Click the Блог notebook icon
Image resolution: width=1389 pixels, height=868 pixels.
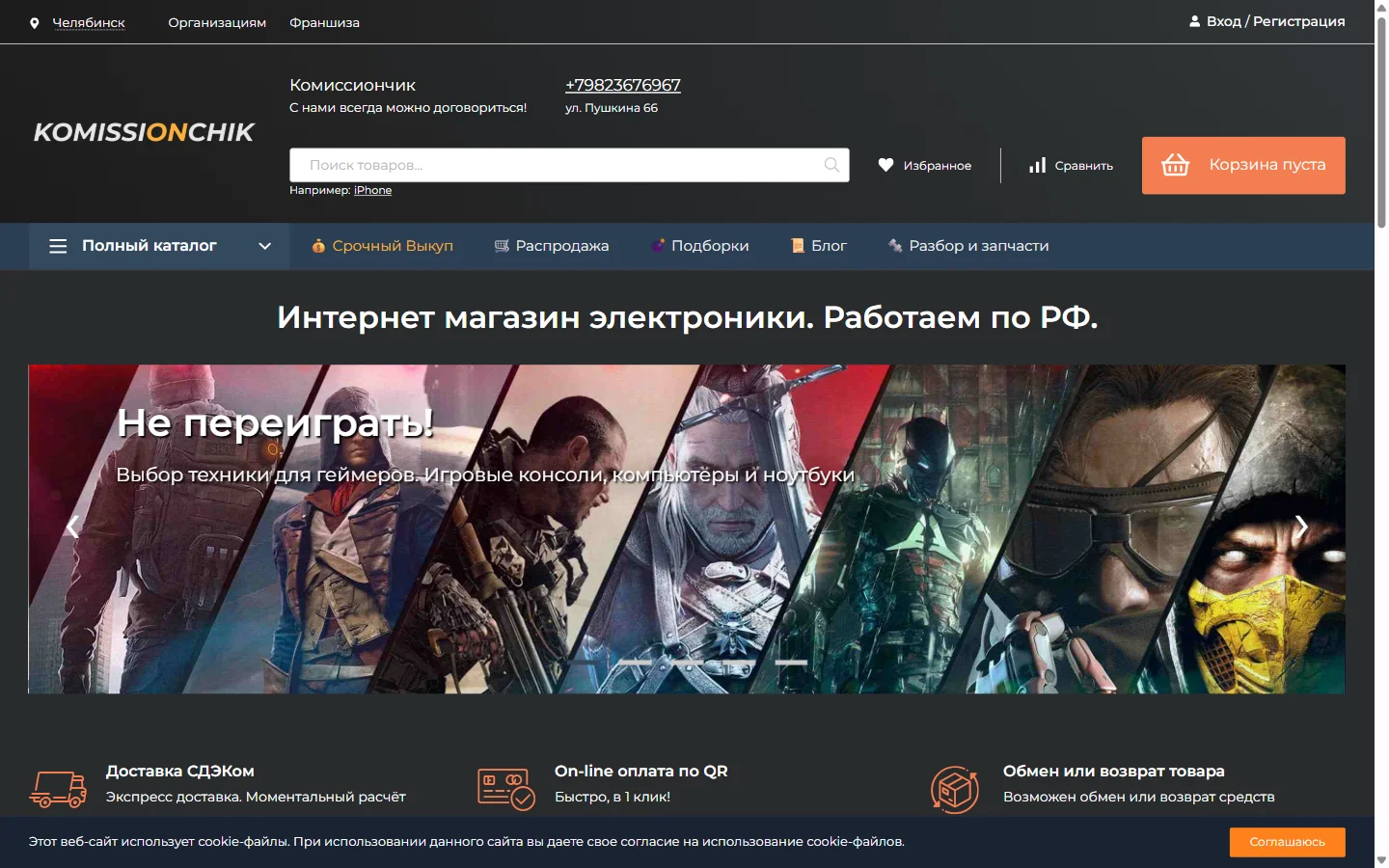(x=798, y=246)
